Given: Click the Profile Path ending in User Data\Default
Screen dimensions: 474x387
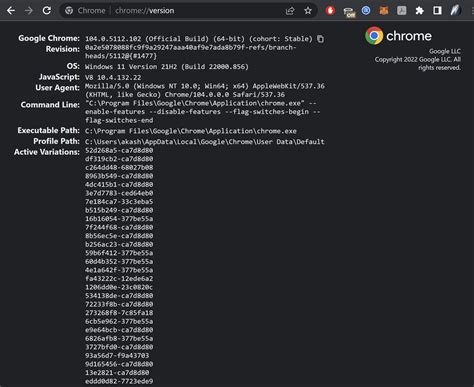Looking at the screenshot, I should (x=204, y=142).
